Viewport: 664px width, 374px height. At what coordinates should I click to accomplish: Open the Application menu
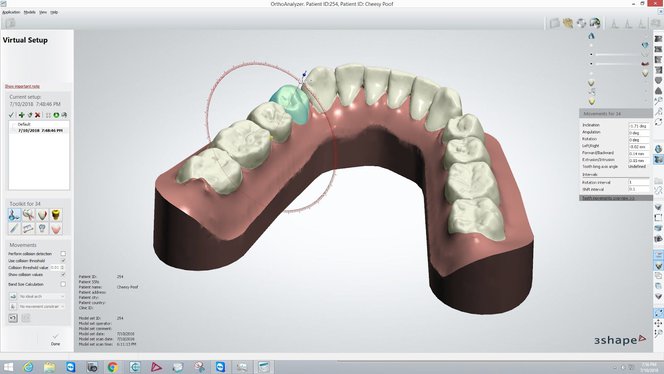(11, 12)
